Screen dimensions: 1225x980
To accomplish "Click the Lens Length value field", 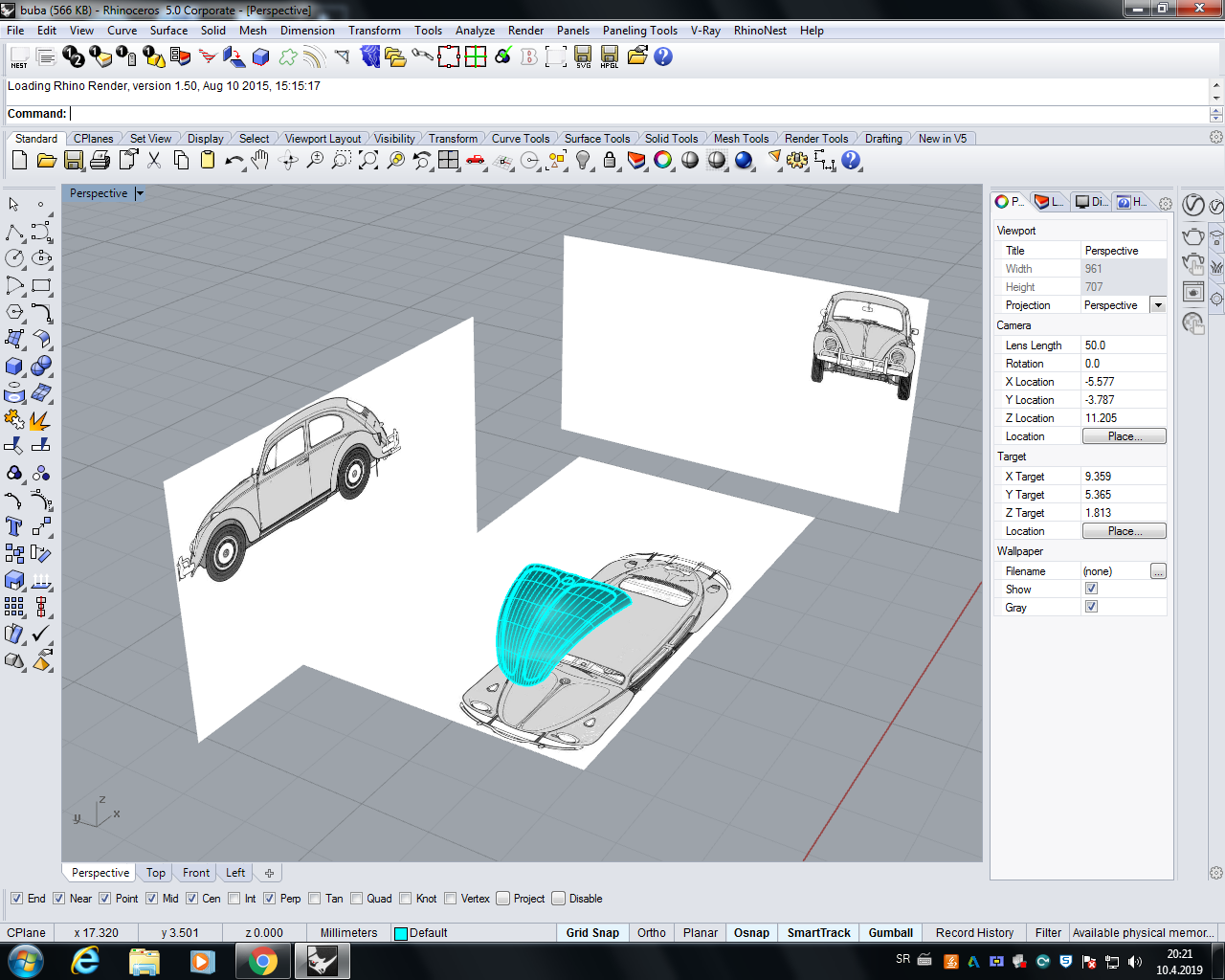I will pyautogui.click(x=1125, y=345).
